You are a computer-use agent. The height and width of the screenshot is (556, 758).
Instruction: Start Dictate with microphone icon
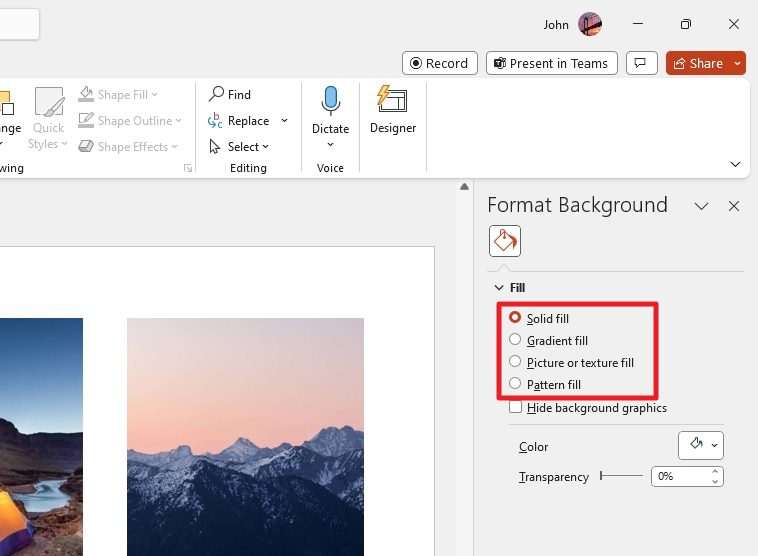click(330, 109)
